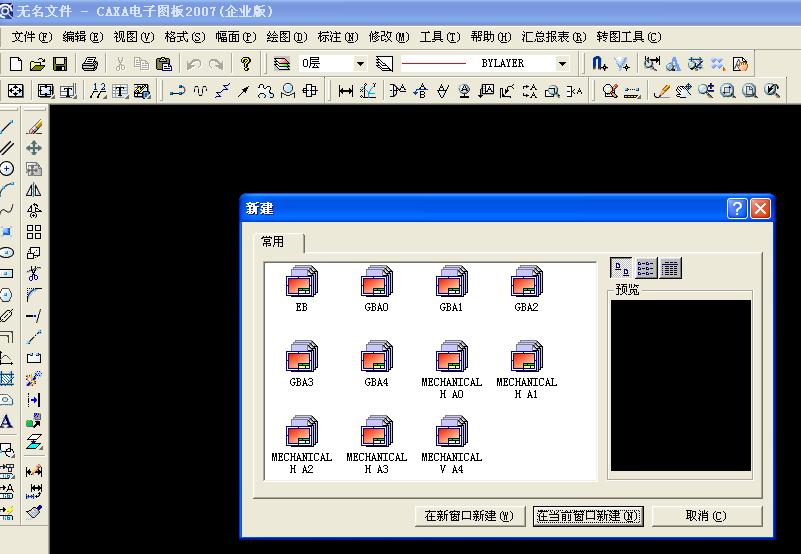Screen dimensions: 801x554
Task: Select the Array tool grid icon
Action: [34, 232]
